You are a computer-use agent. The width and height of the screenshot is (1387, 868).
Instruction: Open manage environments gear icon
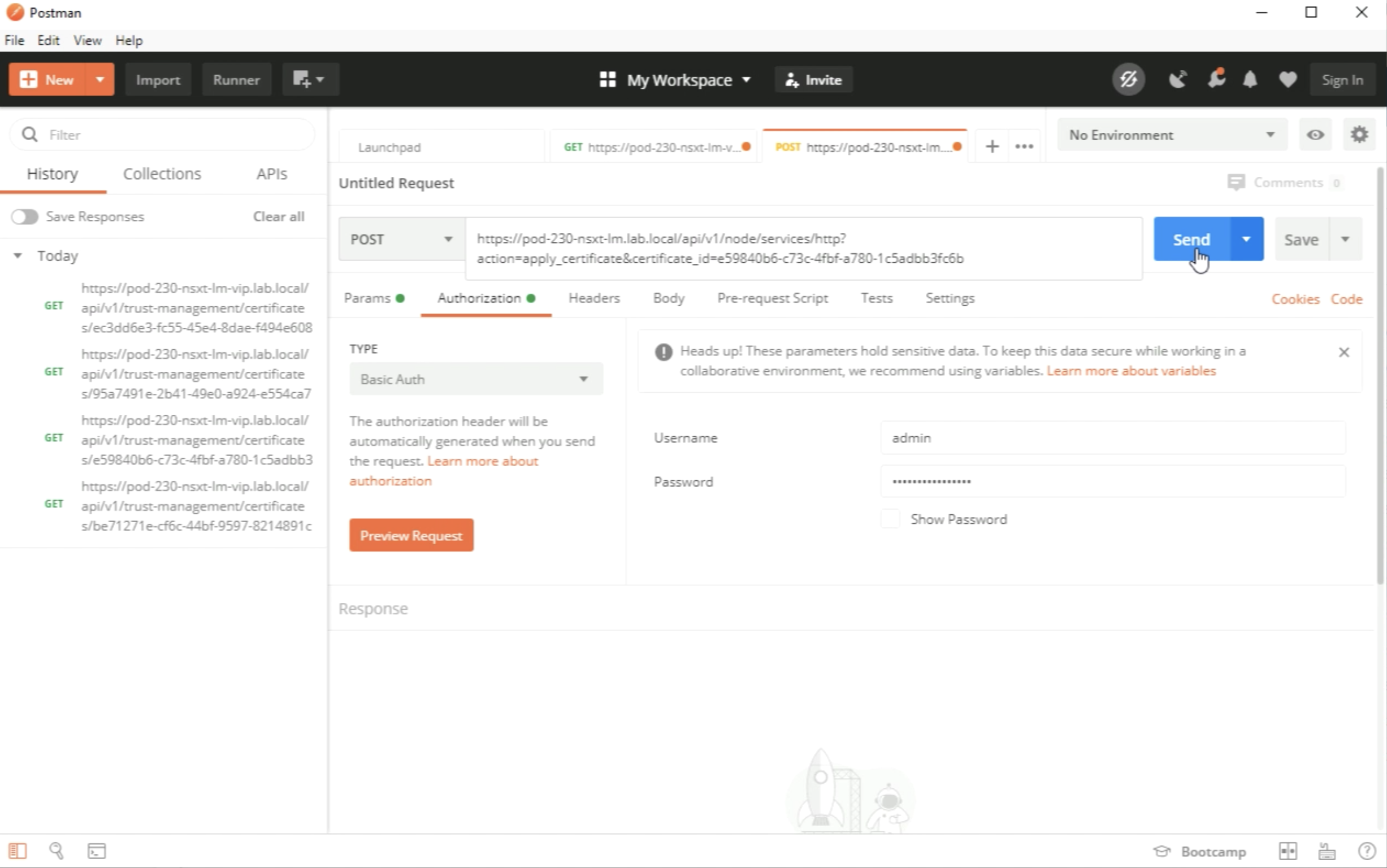click(1359, 135)
